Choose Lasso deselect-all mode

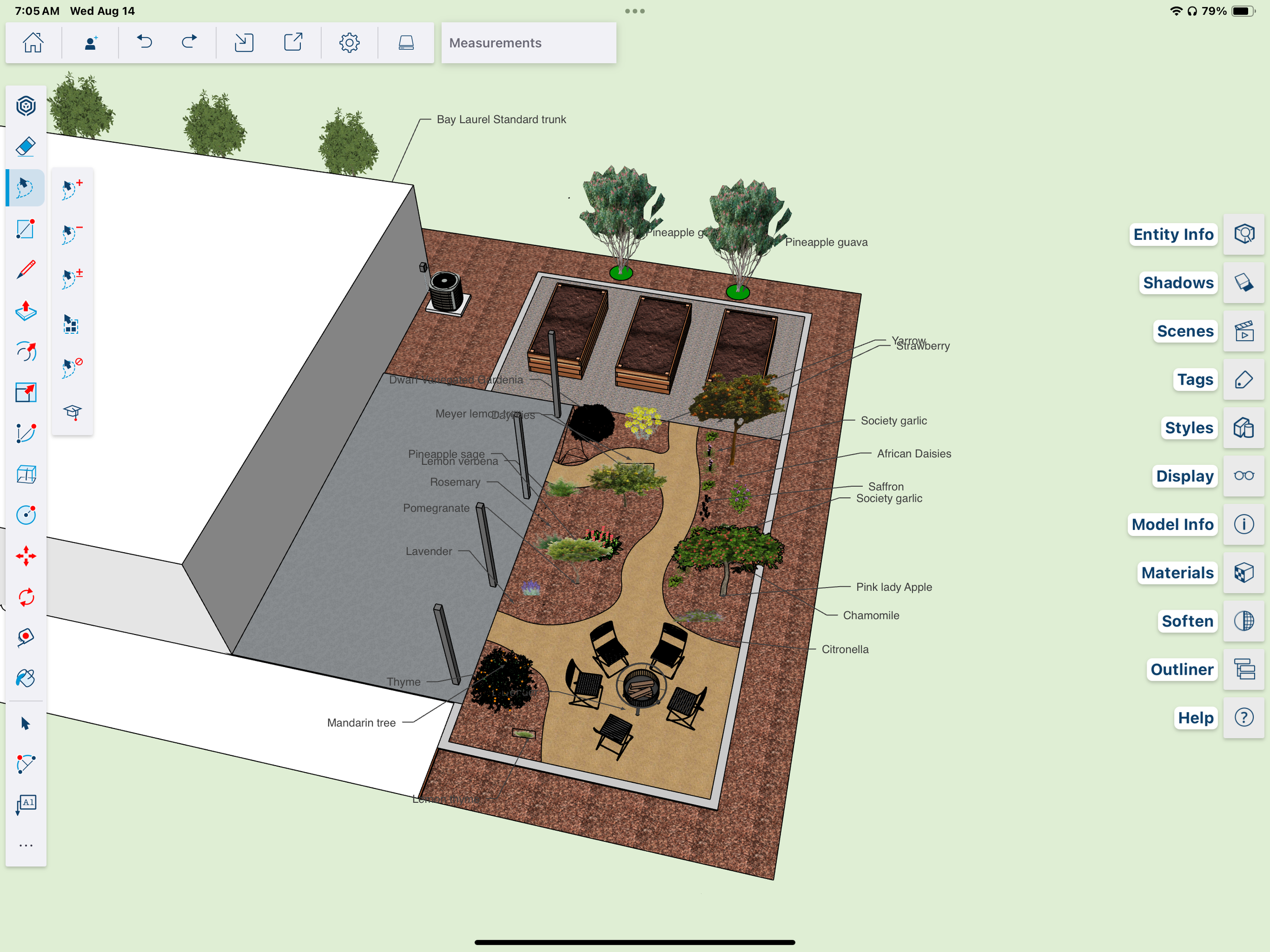[72, 367]
